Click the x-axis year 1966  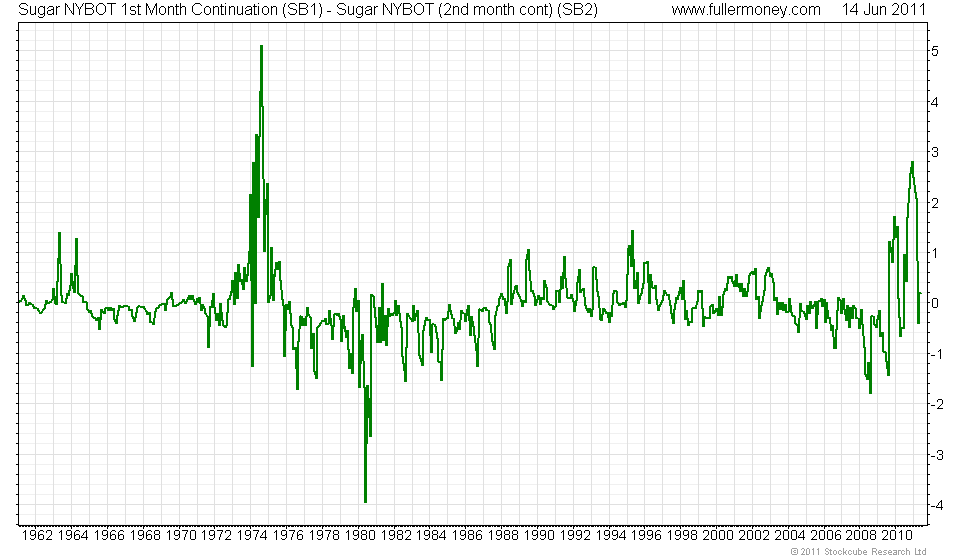coord(109,536)
